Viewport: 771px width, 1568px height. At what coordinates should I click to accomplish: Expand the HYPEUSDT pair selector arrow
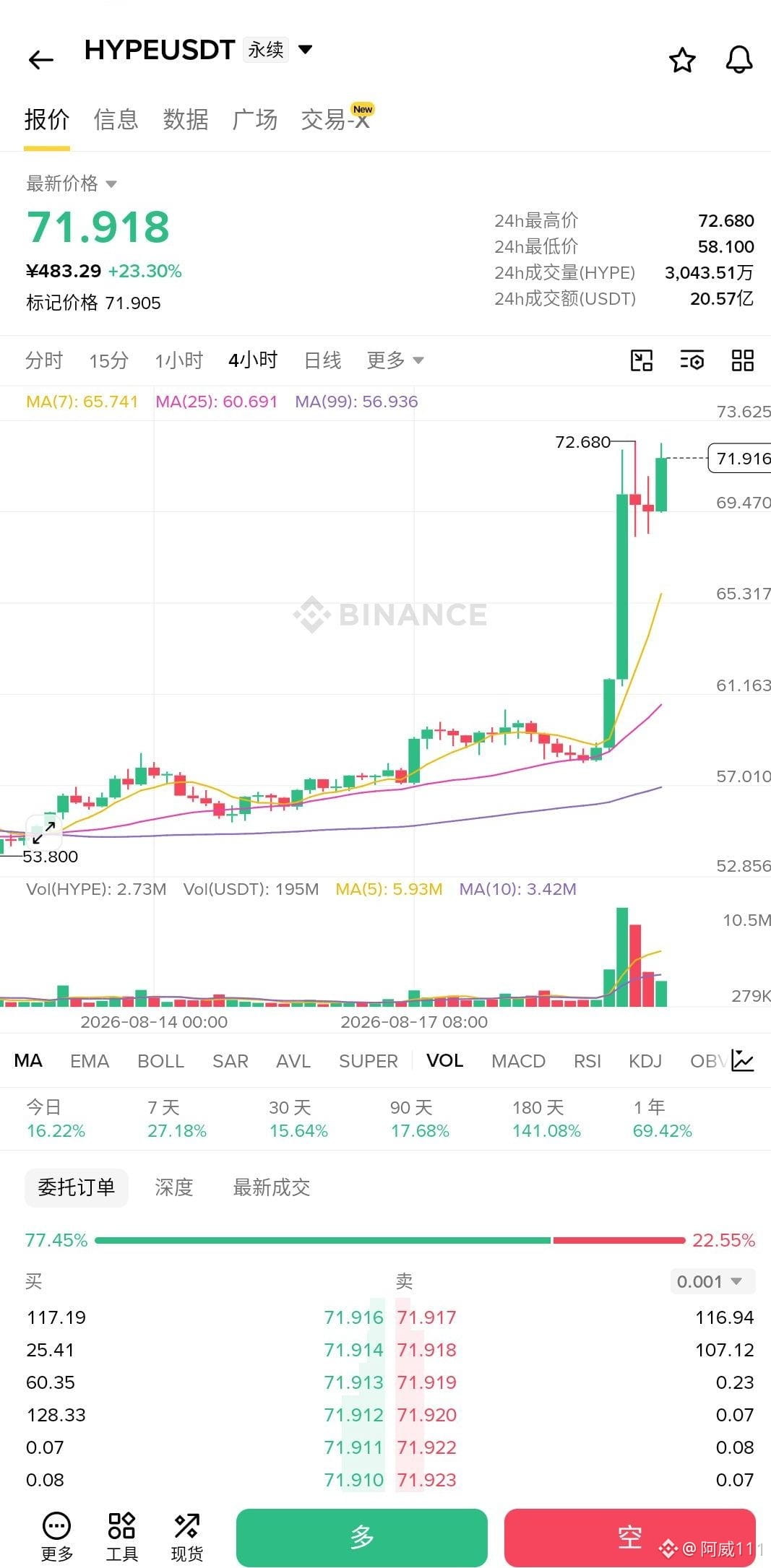pyautogui.click(x=306, y=49)
